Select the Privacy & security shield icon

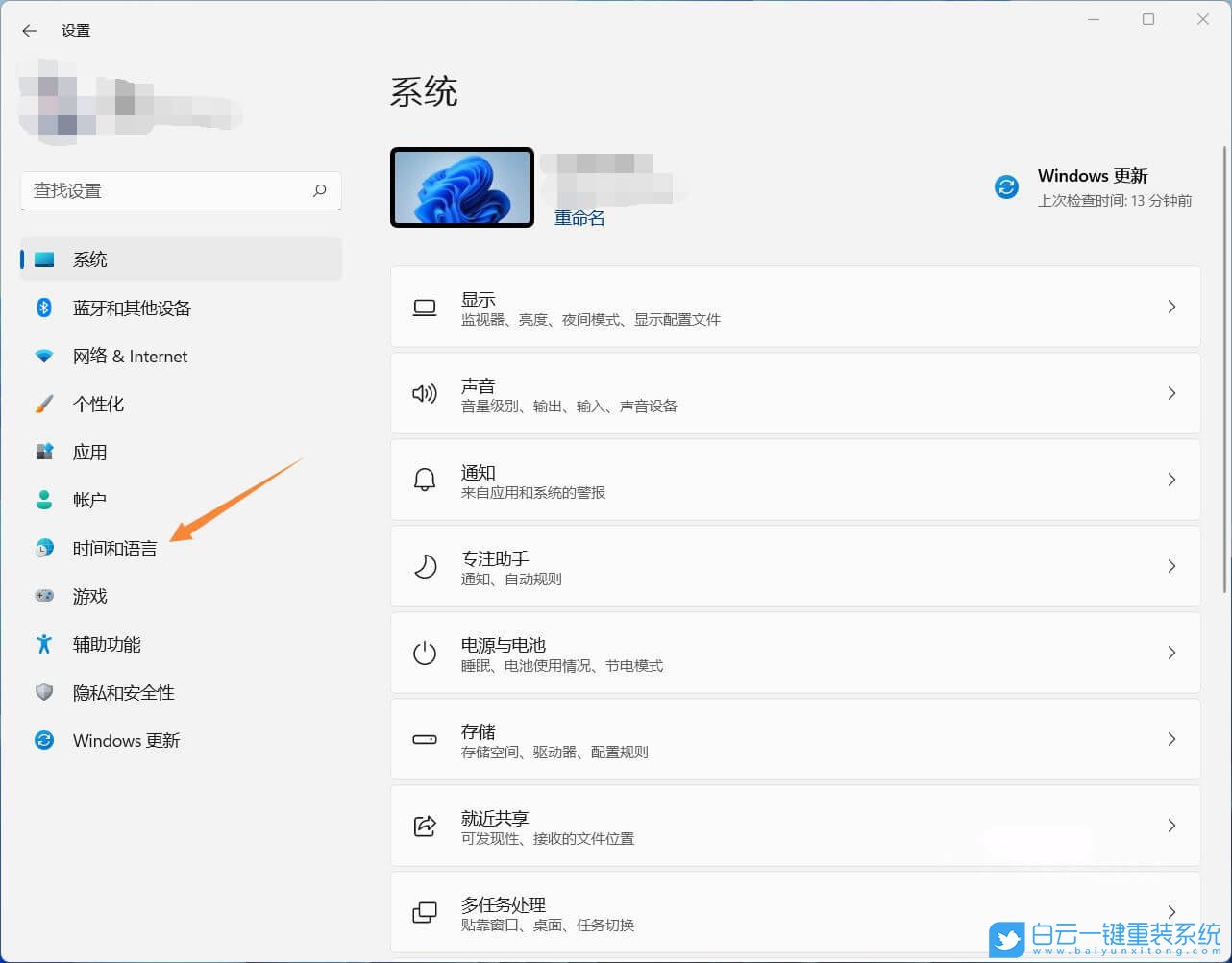pyautogui.click(x=44, y=692)
